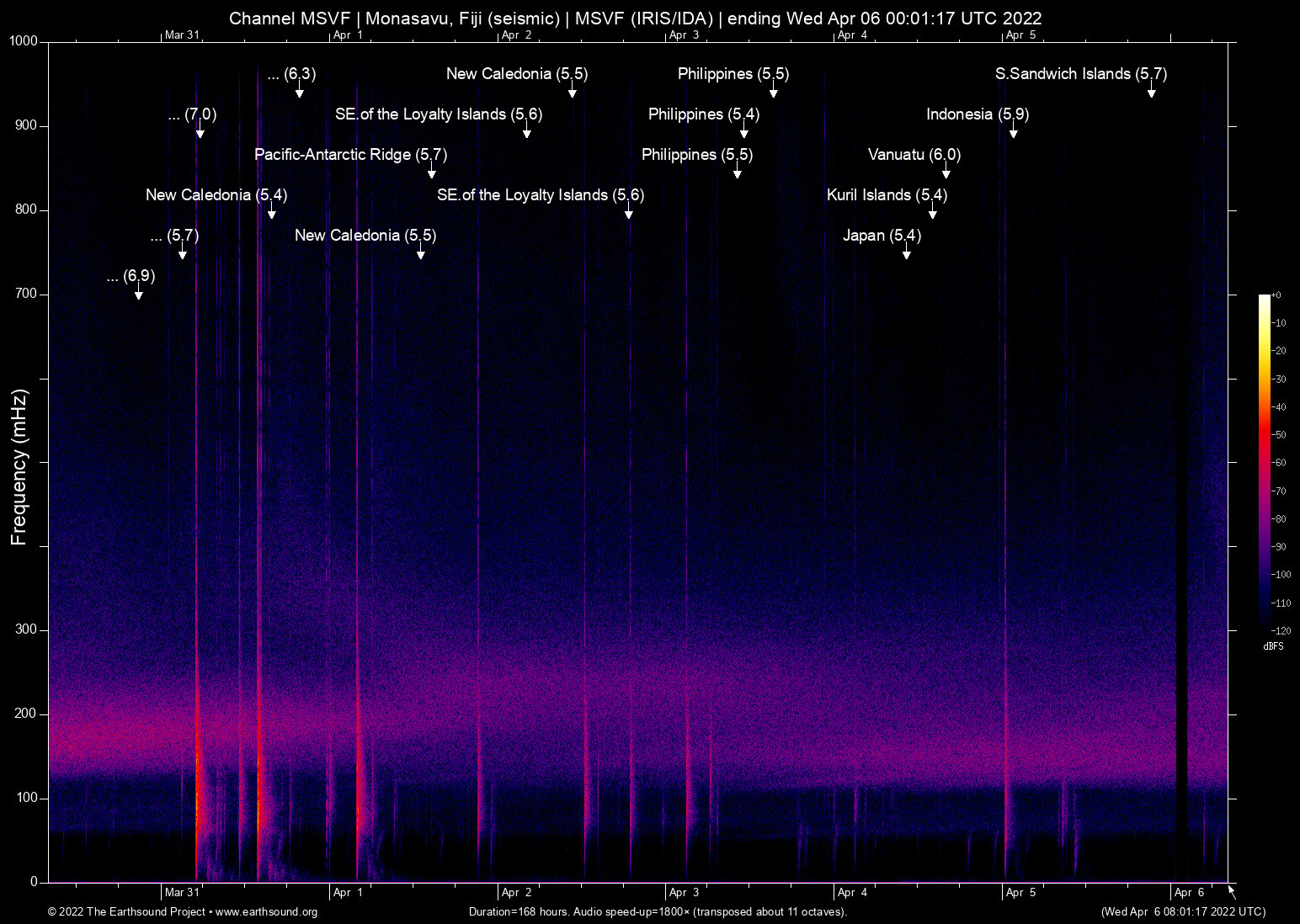Click the (6.9) earthquake annotation
This screenshot has height=924, width=1300.
pyautogui.click(x=131, y=276)
